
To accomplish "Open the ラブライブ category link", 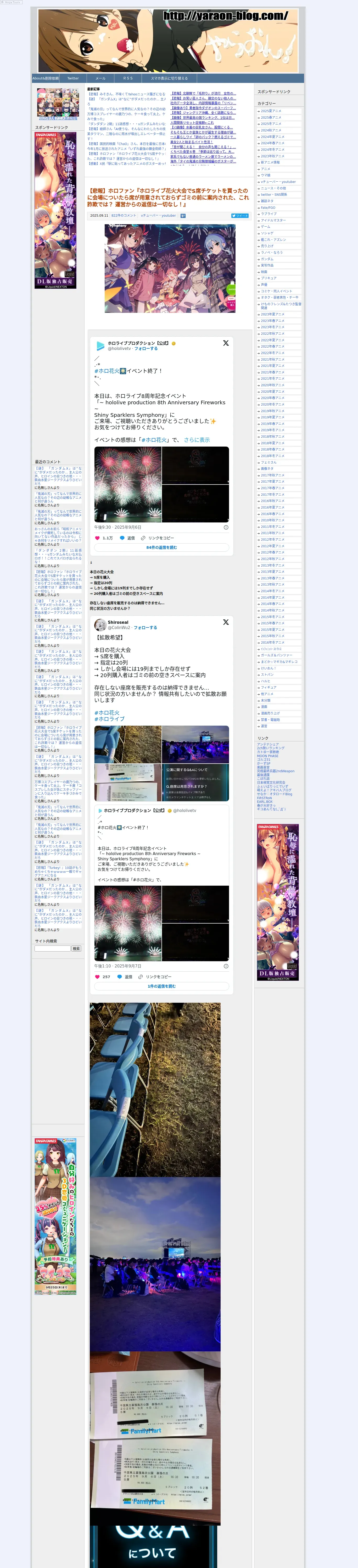I will (x=269, y=214).
